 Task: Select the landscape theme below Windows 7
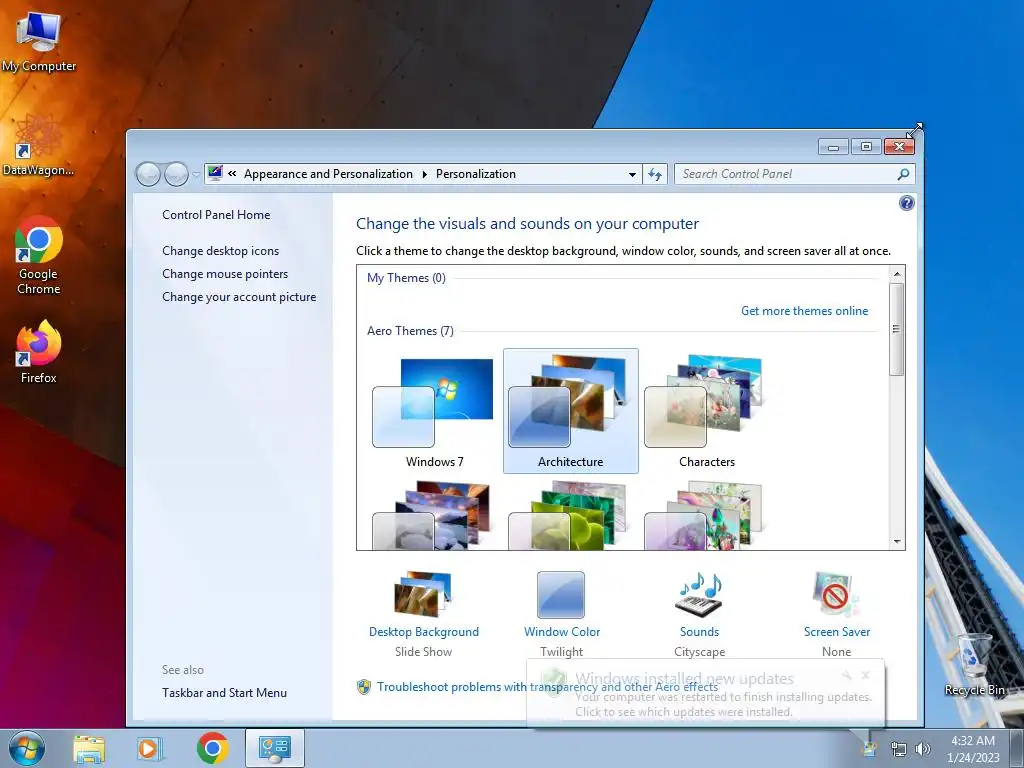(434, 515)
